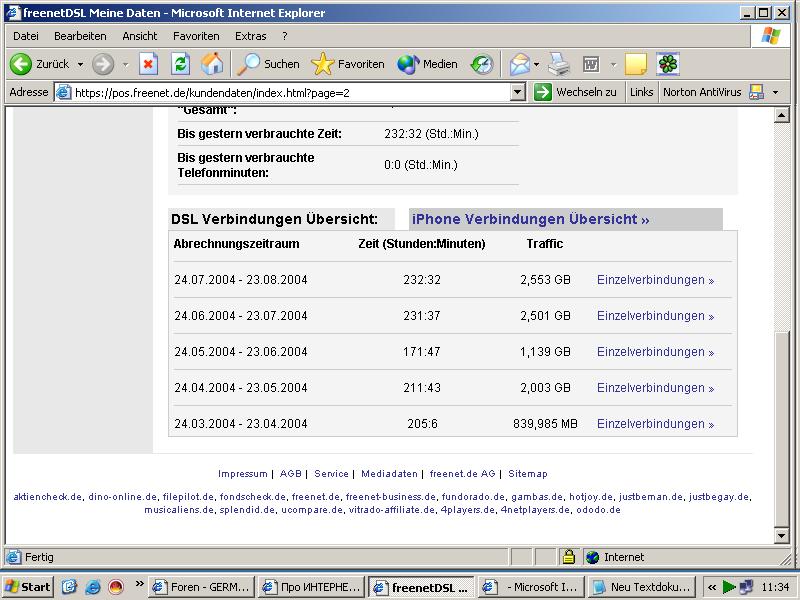This screenshot has height=600, width=800.
Task: Open the Zurück history dropdown arrow
Action: [80, 64]
